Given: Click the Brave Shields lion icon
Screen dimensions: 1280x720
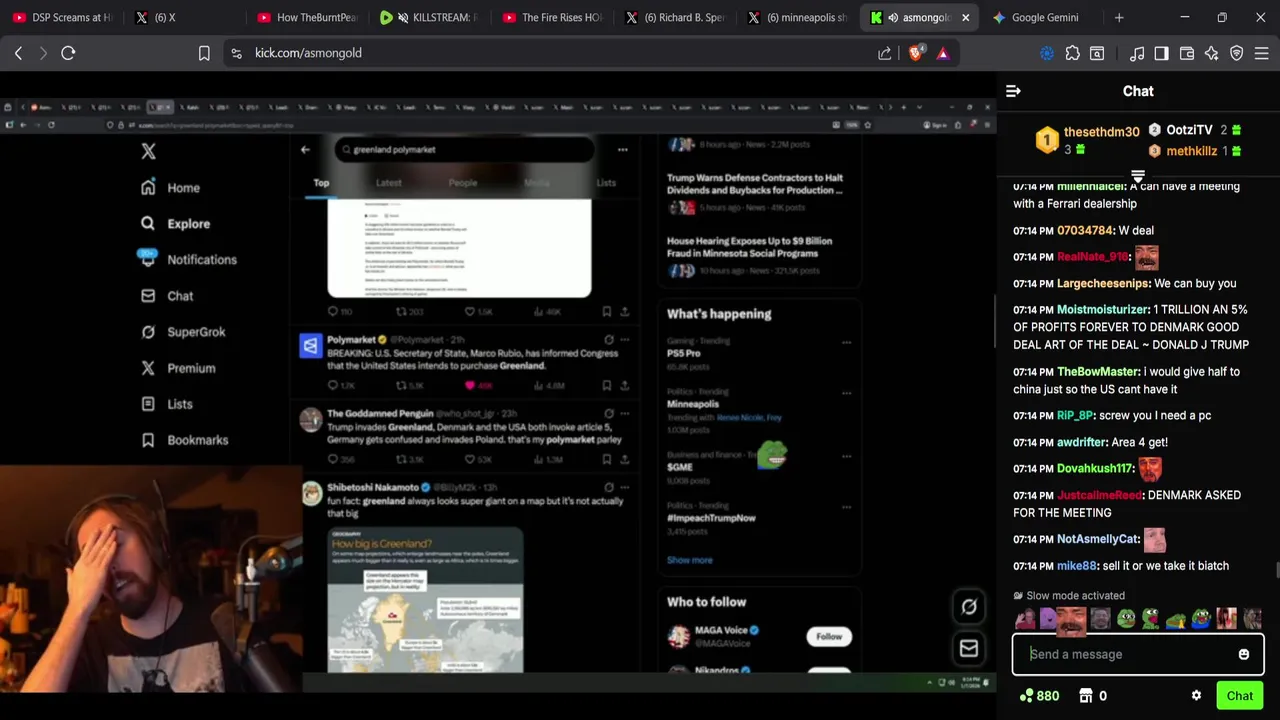Looking at the screenshot, I should pos(915,53).
